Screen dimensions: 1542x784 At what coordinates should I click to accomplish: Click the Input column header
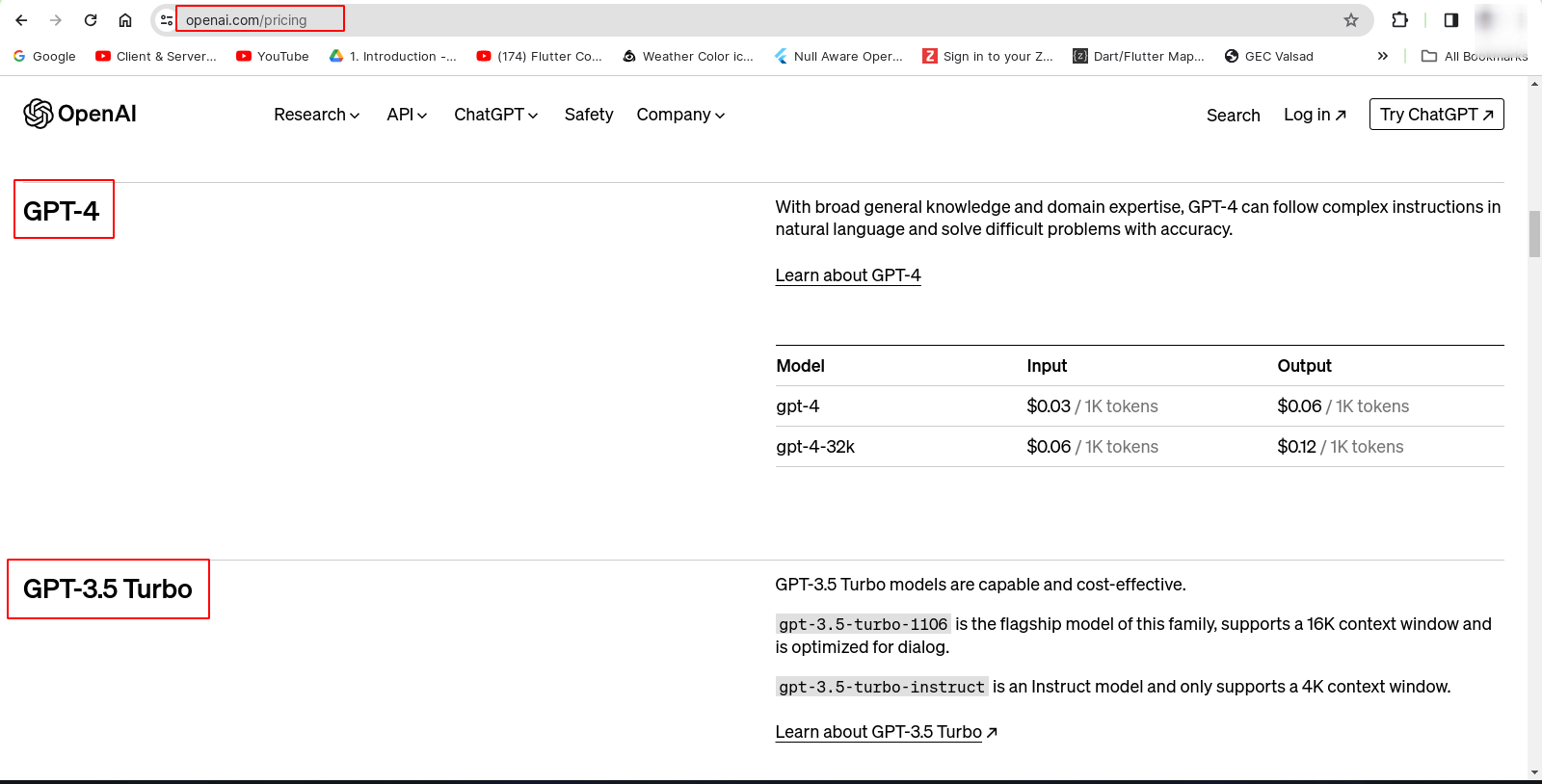click(x=1047, y=366)
